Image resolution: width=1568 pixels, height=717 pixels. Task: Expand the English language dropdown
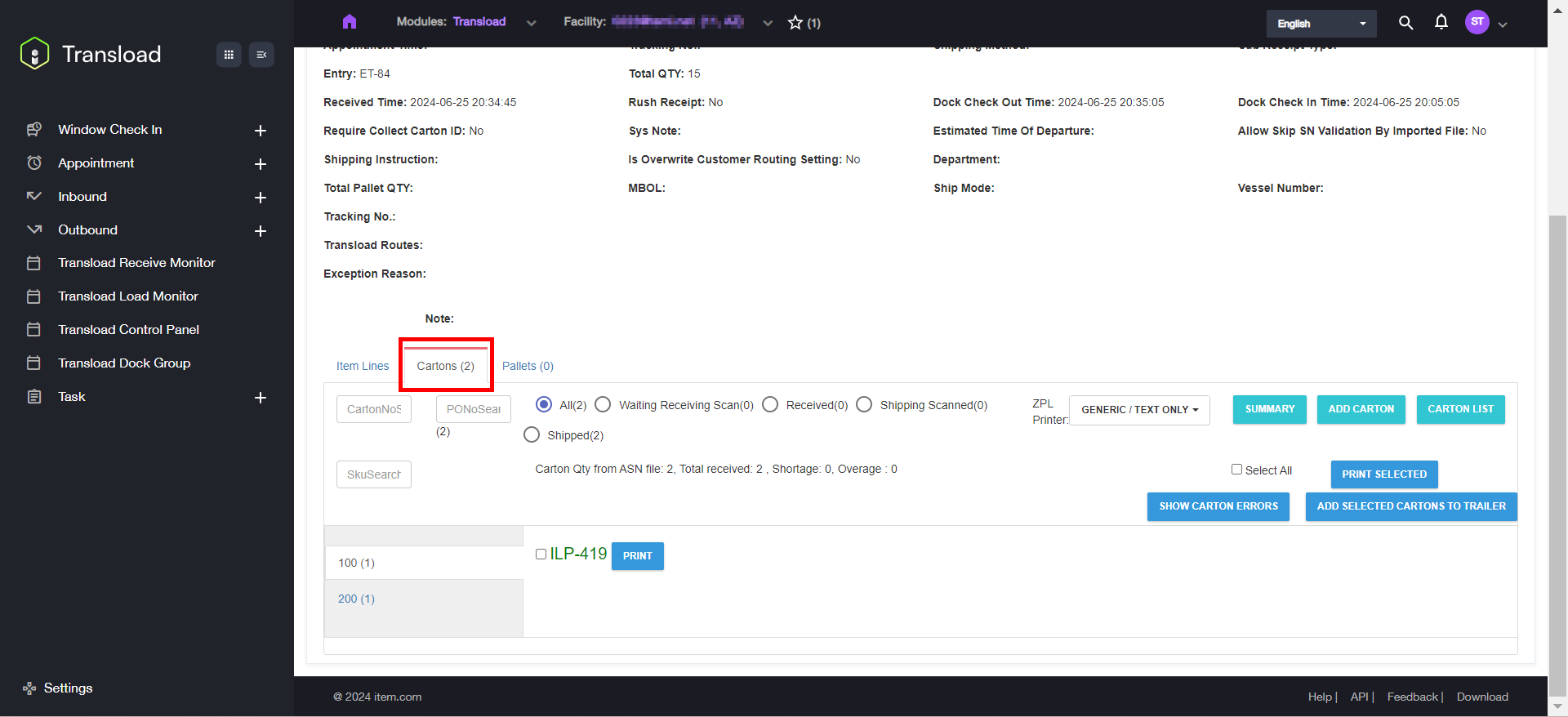(1321, 24)
